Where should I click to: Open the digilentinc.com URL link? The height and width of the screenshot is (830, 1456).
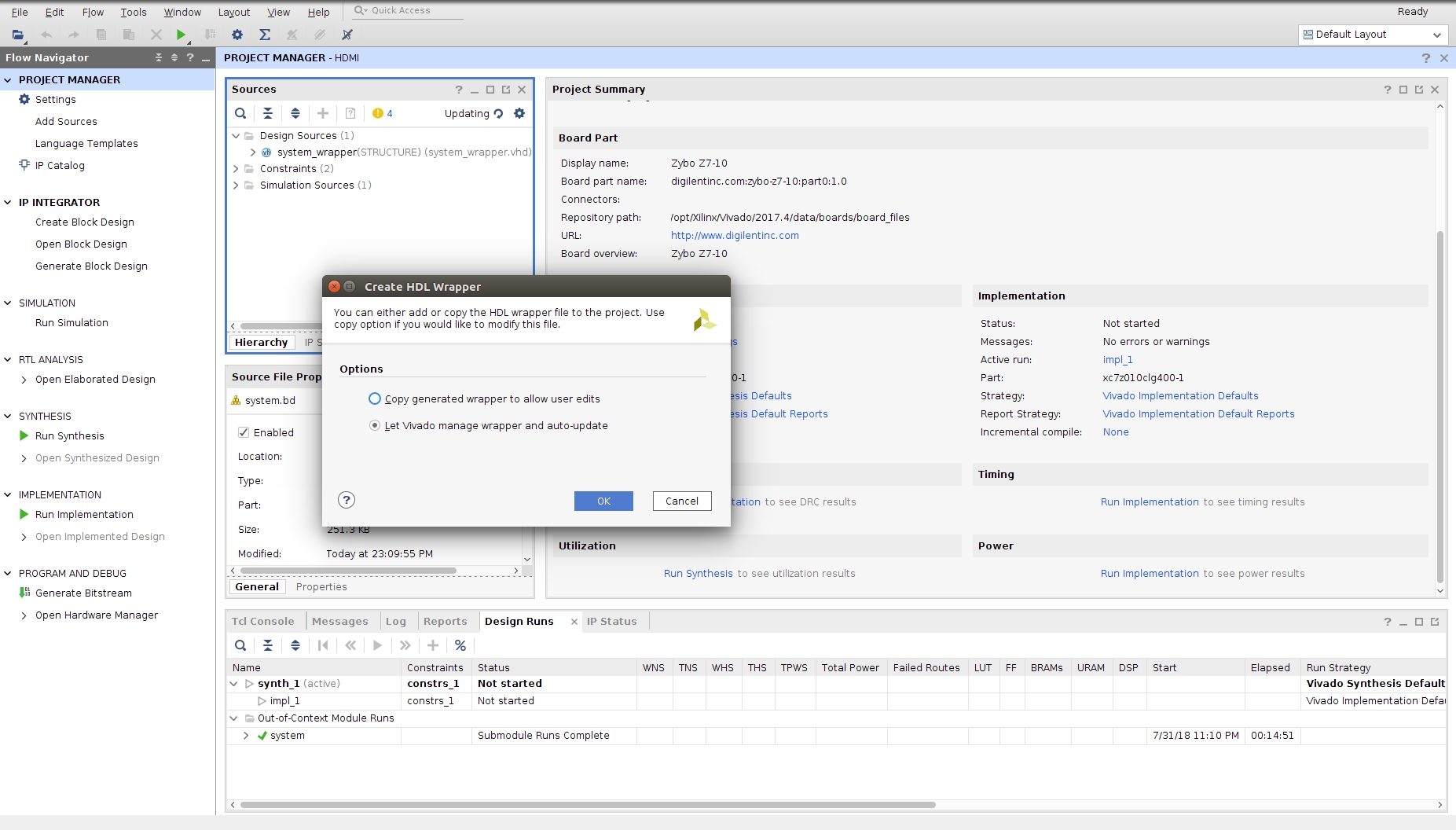(x=734, y=235)
